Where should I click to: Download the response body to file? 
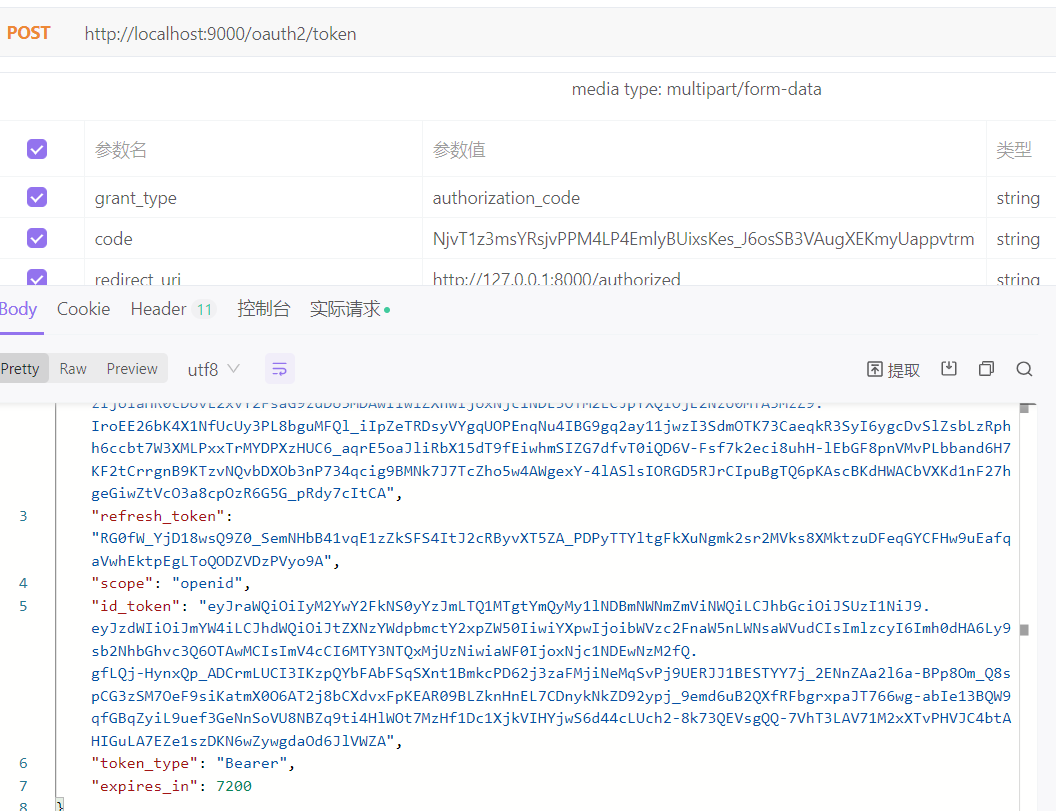point(949,369)
